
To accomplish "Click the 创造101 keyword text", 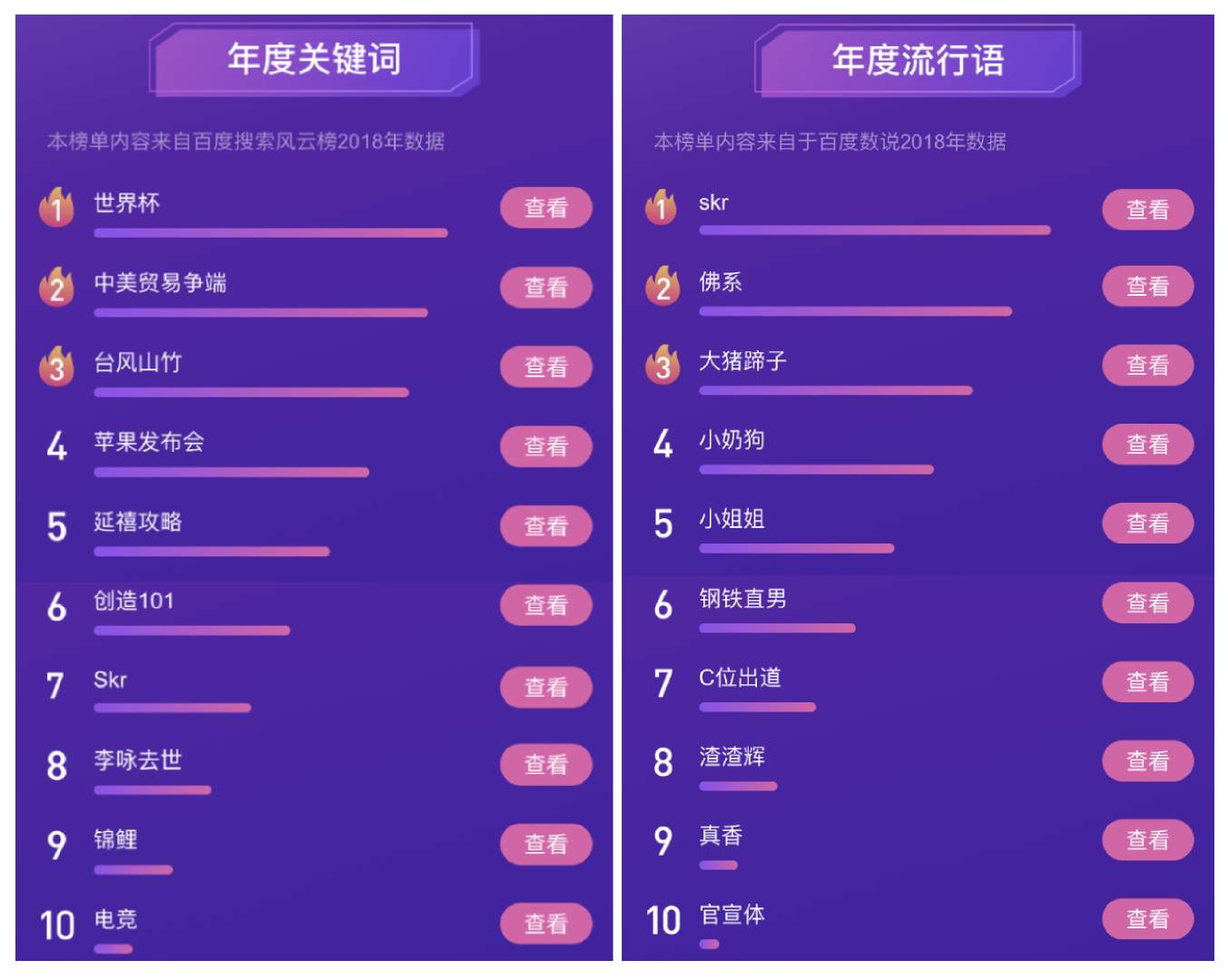I will 133,601.
